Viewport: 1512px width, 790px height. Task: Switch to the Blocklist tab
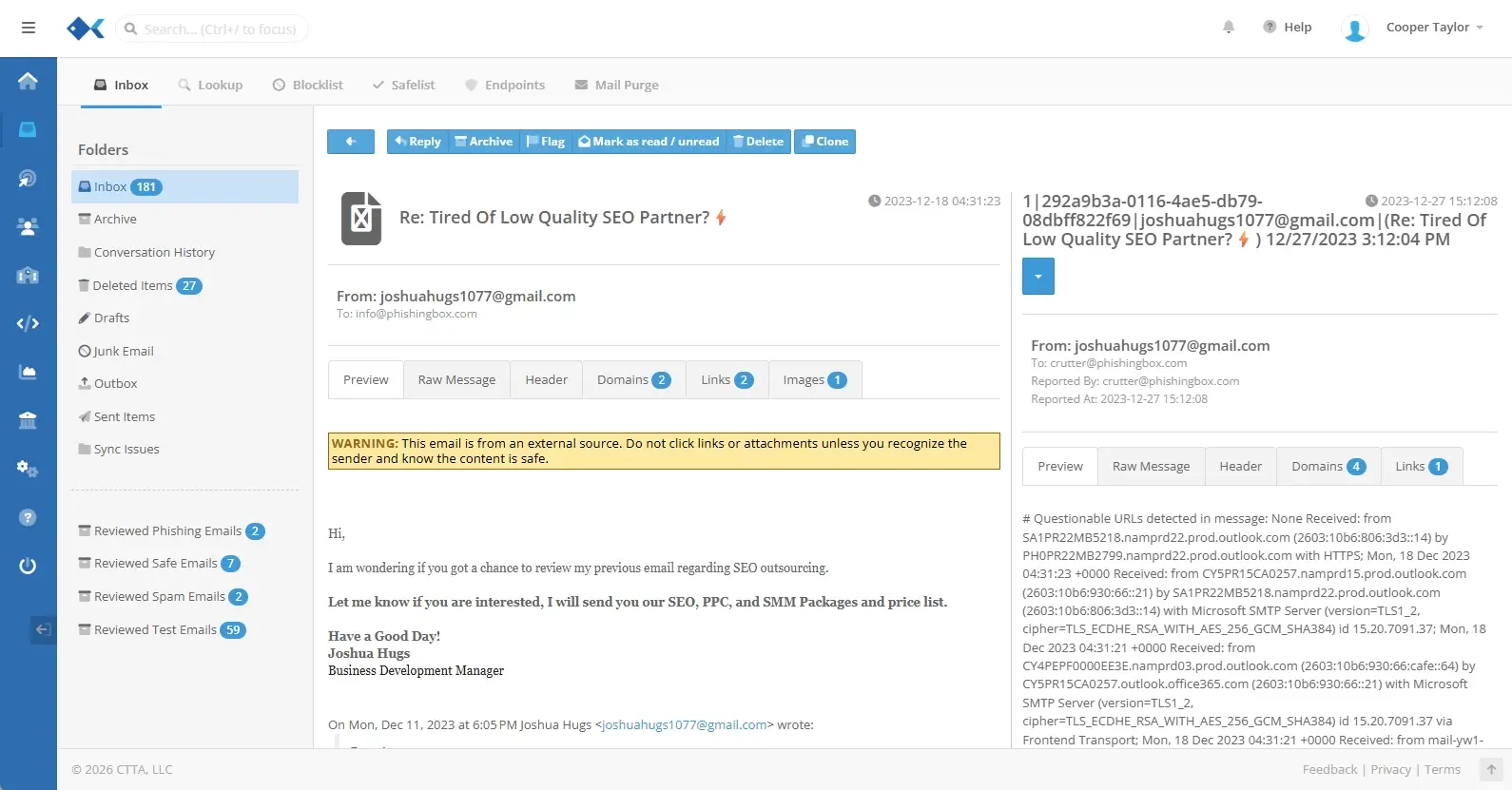pyautogui.click(x=307, y=85)
